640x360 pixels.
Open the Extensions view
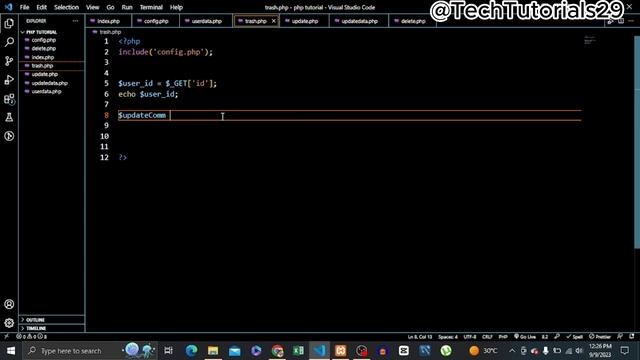click(x=9, y=99)
